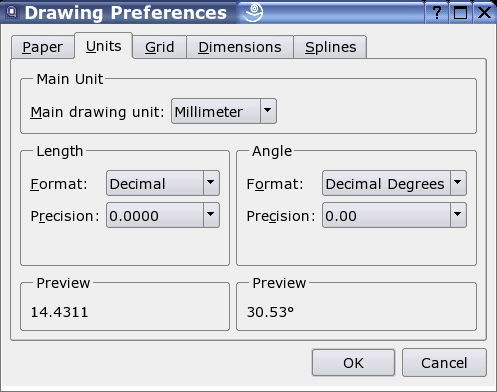This screenshot has width=497, height=392.
Task: Select the Units tab
Action: (x=104, y=46)
